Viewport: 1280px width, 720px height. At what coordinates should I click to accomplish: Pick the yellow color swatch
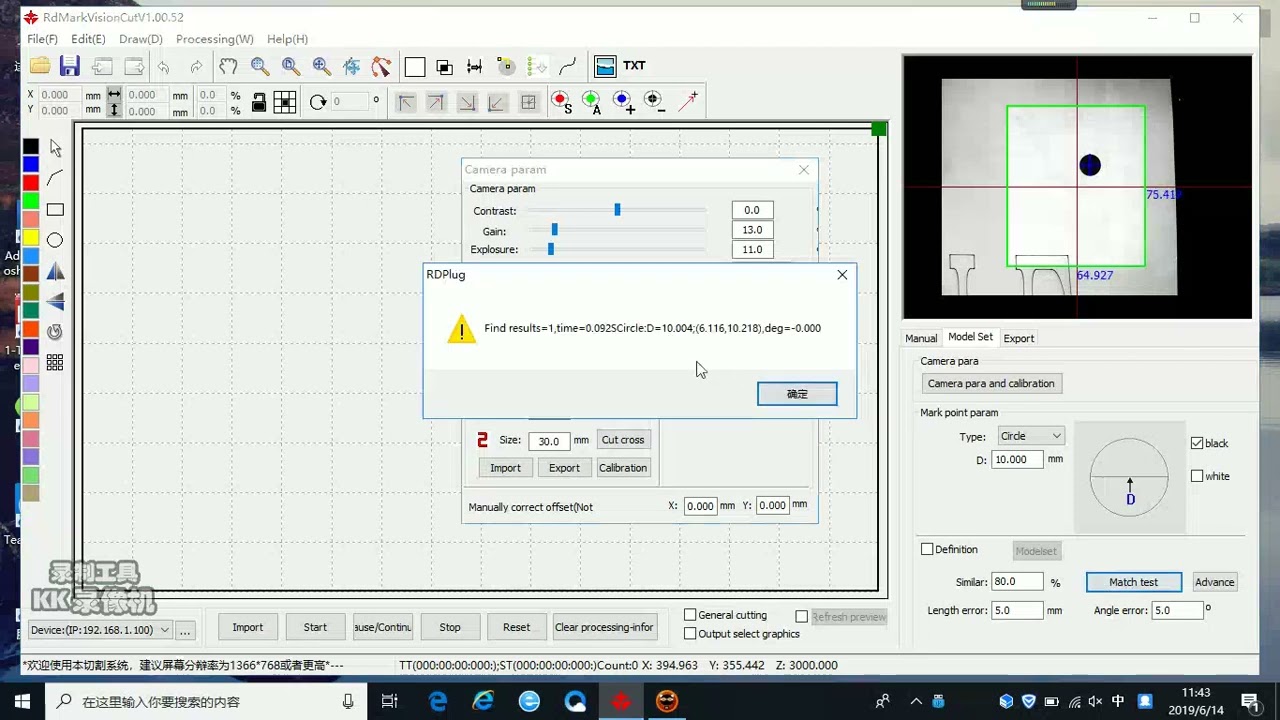pyautogui.click(x=31, y=238)
